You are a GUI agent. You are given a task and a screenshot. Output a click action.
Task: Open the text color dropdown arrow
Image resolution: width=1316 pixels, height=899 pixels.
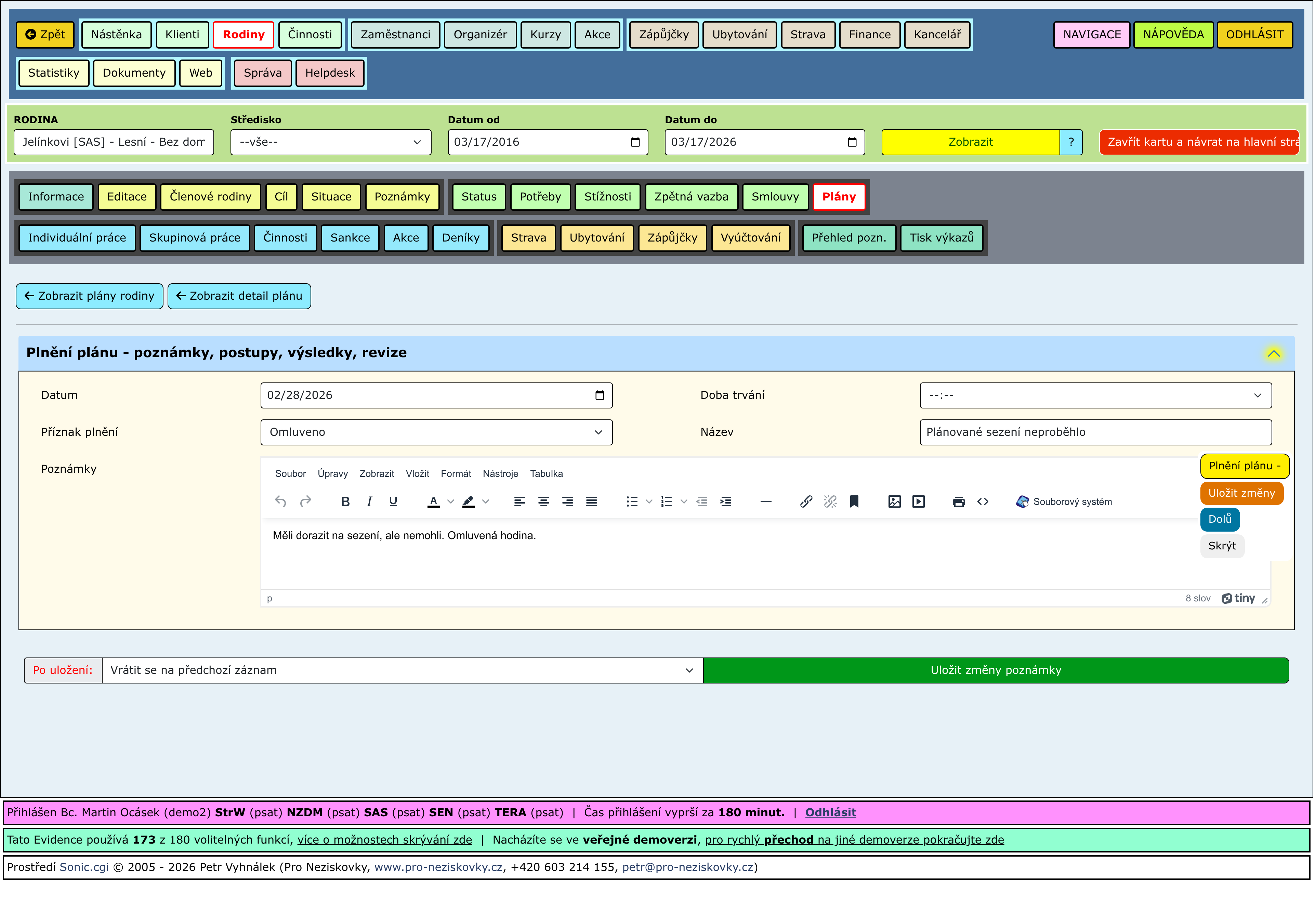(451, 501)
